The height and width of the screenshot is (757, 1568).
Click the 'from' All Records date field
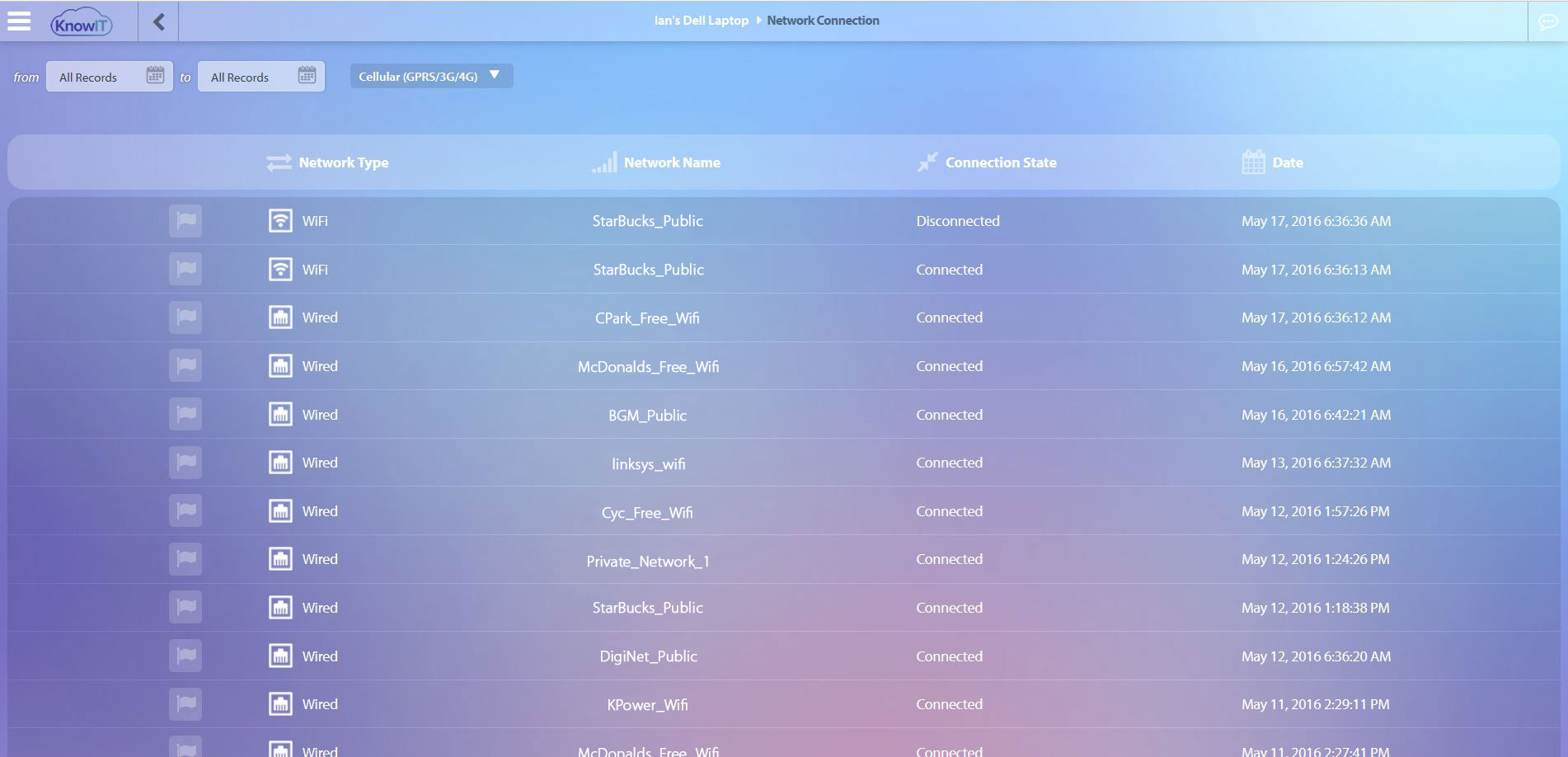coord(110,77)
